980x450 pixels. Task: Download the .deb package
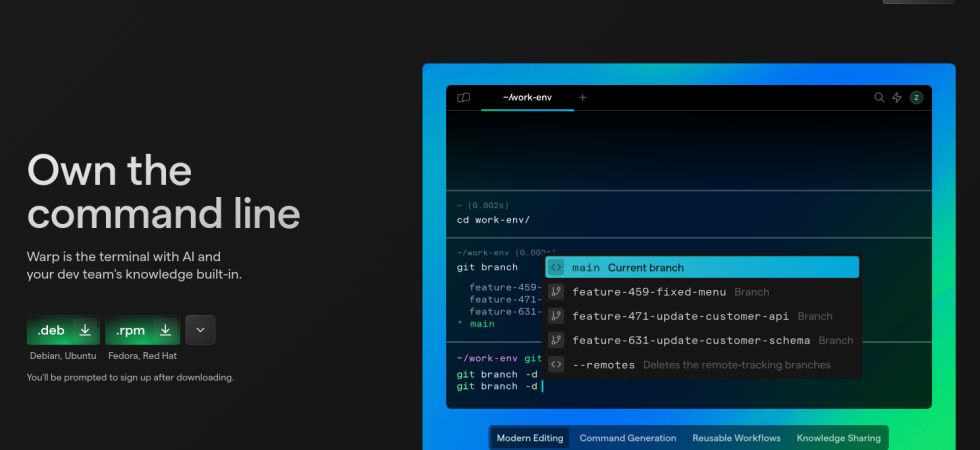(63, 330)
